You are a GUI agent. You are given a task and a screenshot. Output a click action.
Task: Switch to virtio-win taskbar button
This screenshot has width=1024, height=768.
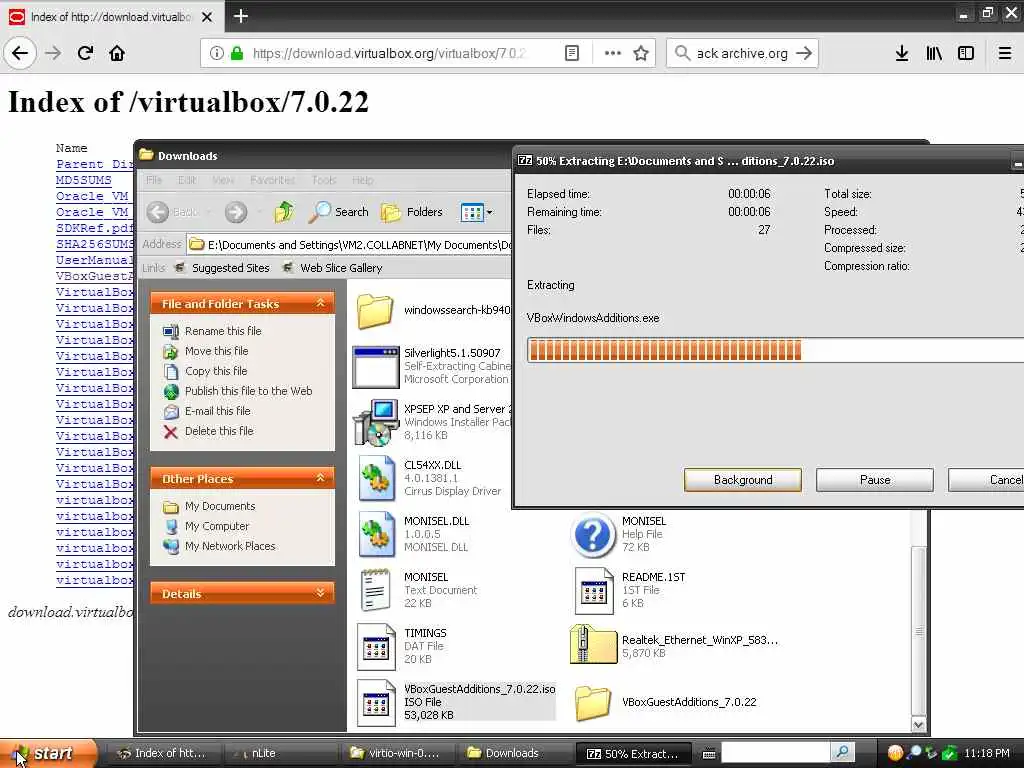[396, 753]
